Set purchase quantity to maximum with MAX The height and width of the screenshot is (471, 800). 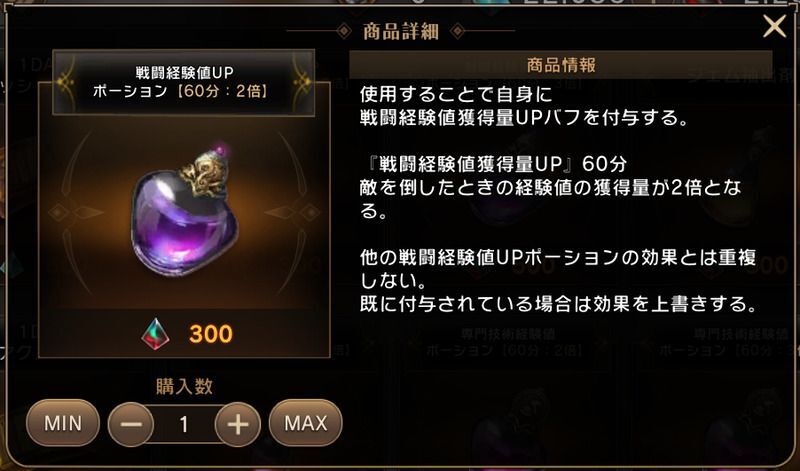306,423
